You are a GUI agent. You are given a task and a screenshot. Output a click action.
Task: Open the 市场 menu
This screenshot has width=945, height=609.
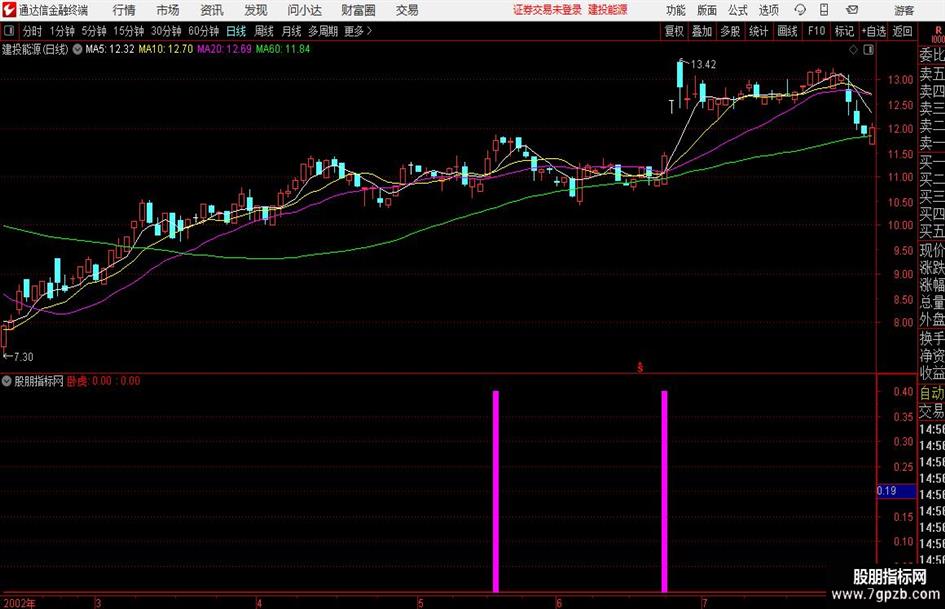[168, 10]
